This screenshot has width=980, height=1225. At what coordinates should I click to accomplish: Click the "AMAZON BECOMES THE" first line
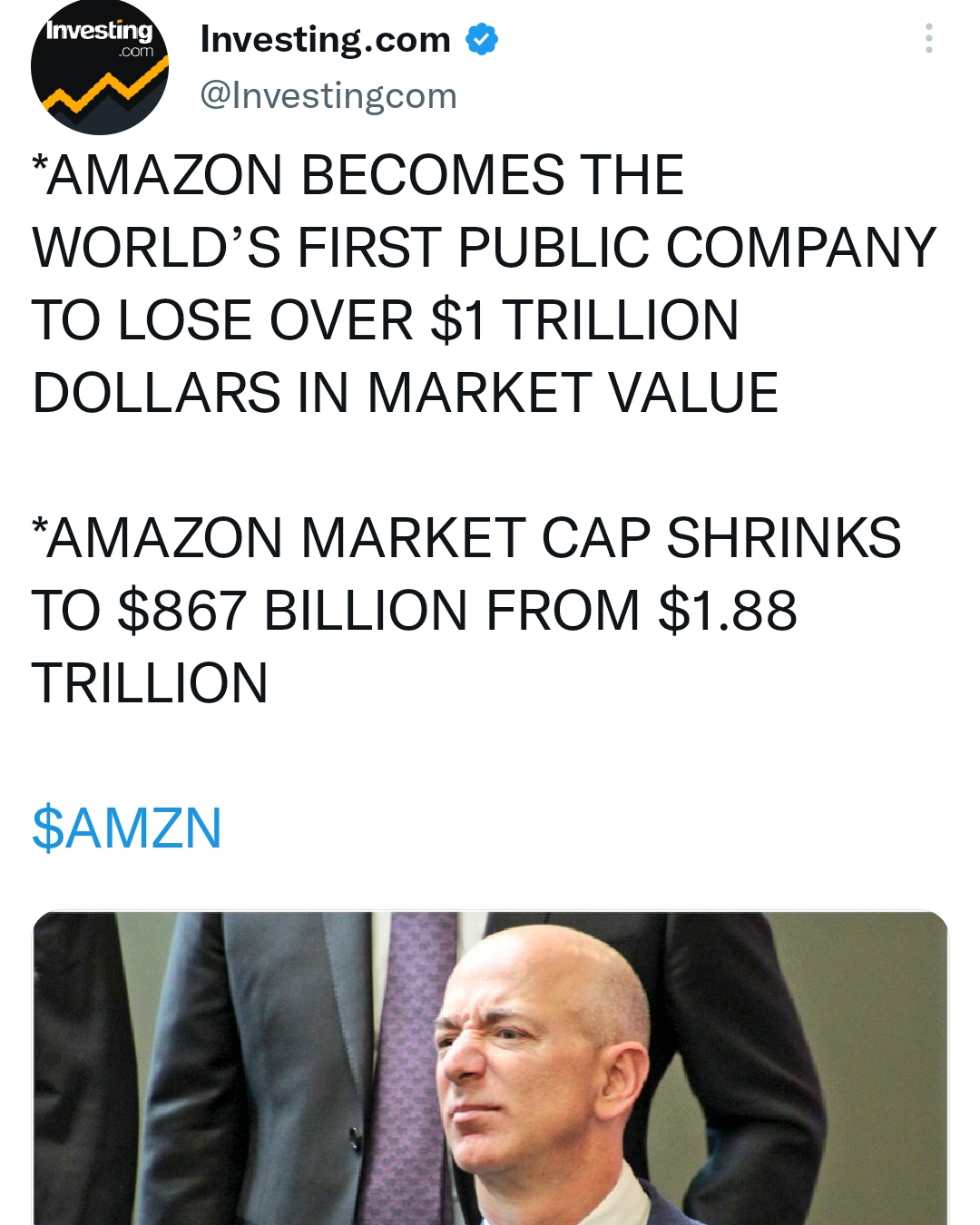pos(358,175)
